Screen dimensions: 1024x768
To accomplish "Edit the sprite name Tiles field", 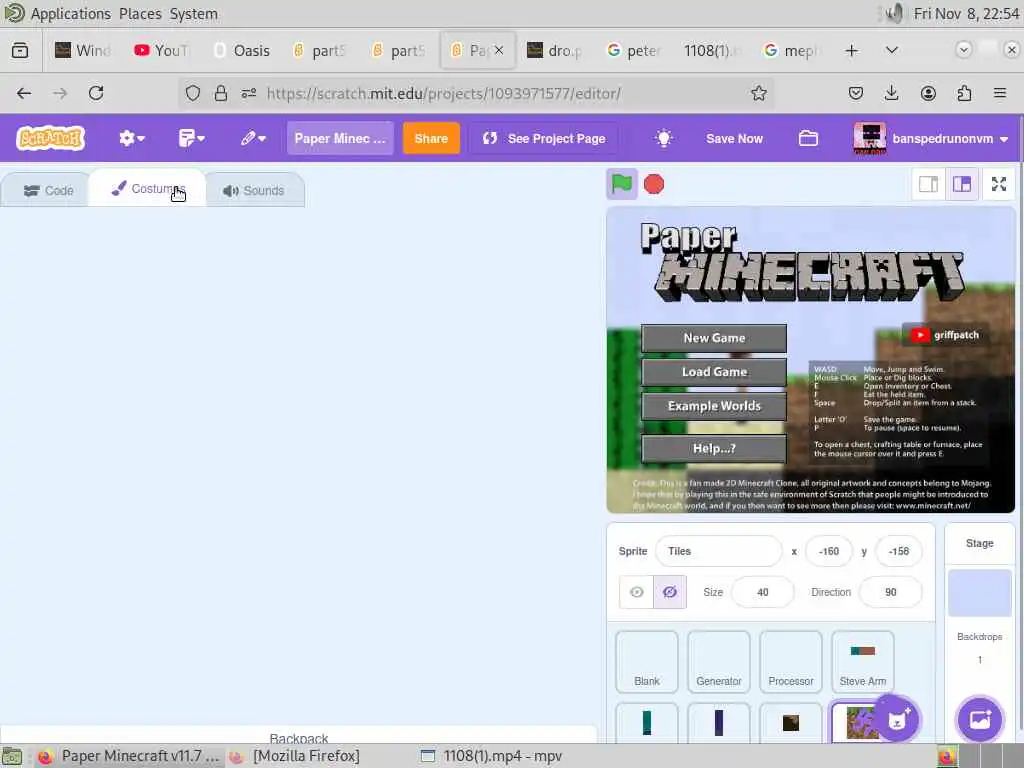I will [718, 551].
